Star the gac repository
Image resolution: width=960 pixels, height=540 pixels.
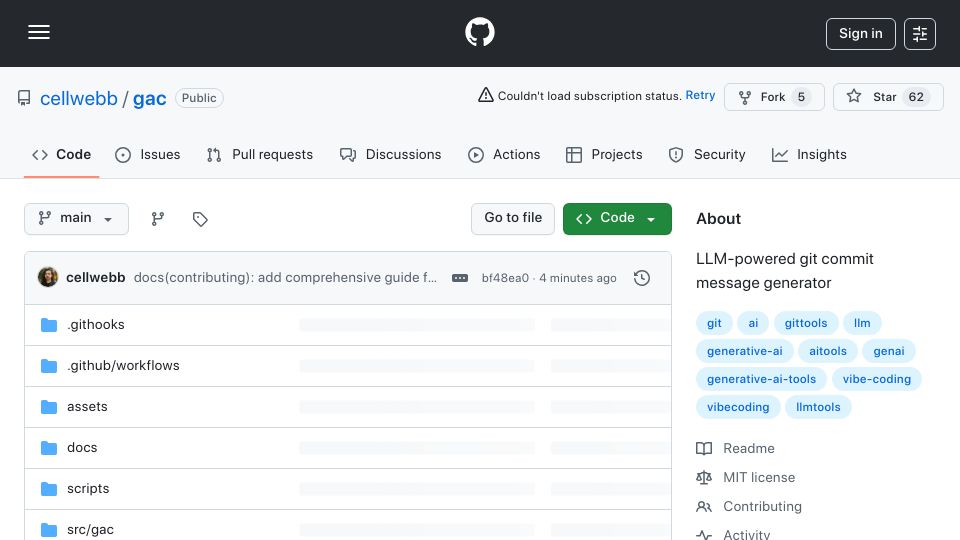tap(888, 97)
